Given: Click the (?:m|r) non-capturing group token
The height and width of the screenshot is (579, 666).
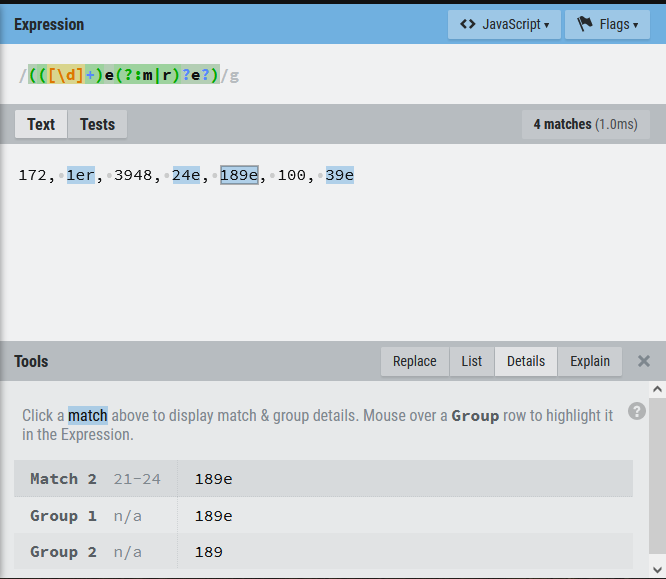Looking at the screenshot, I should pos(147,75).
